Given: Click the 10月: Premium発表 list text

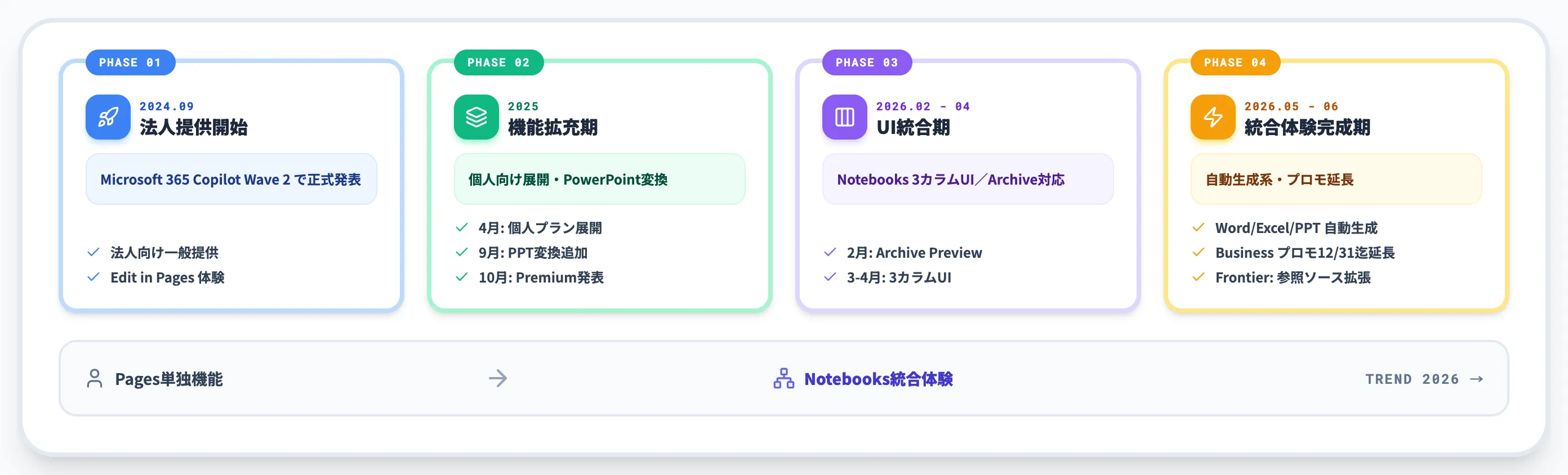Looking at the screenshot, I should click(x=541, y=277).
